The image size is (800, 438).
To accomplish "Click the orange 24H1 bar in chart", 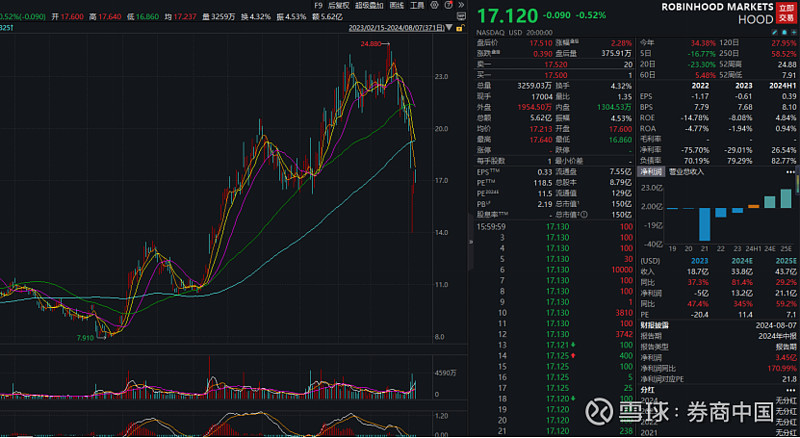I will click(x=754, y=206).
